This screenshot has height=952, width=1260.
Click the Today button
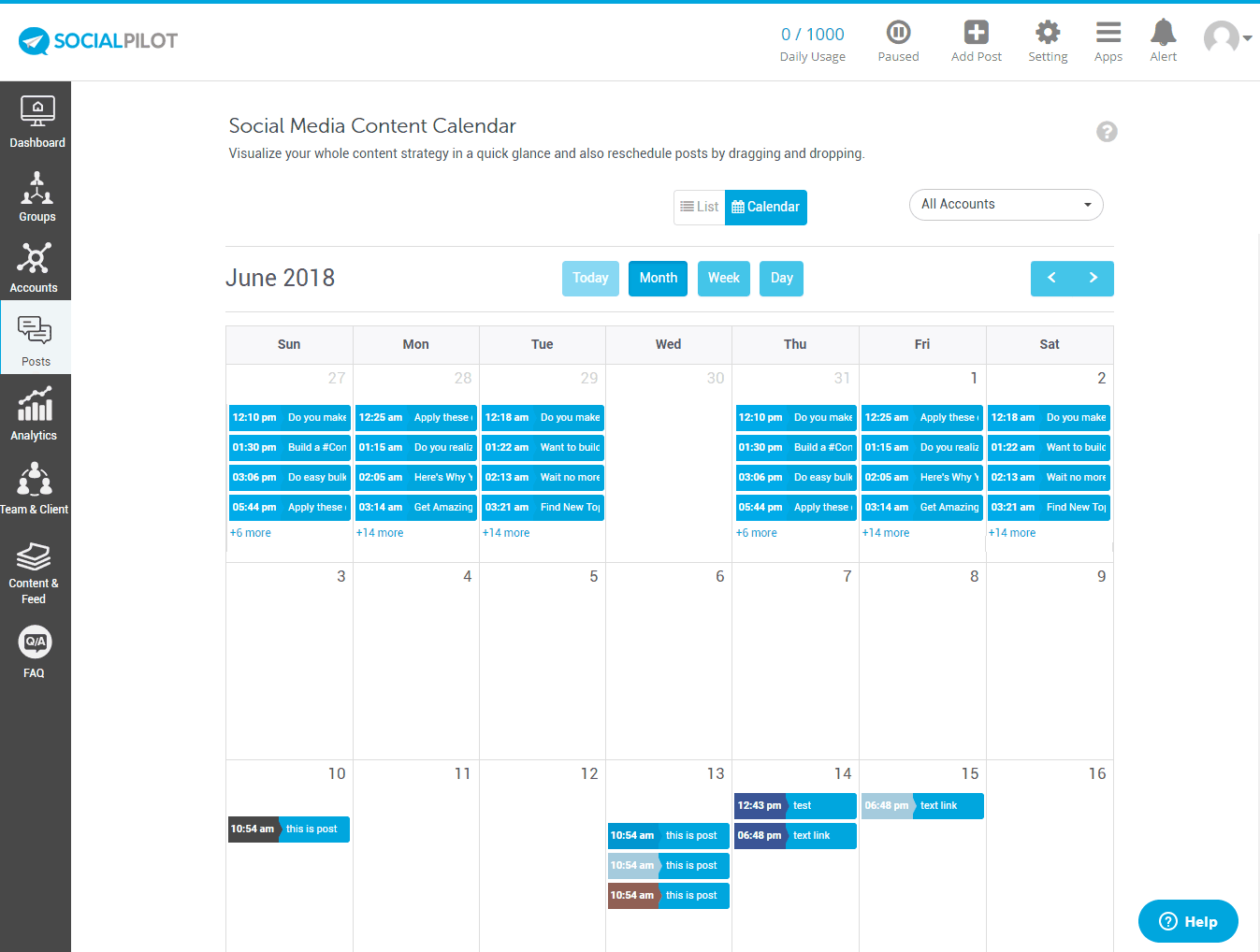pos(590,278)
